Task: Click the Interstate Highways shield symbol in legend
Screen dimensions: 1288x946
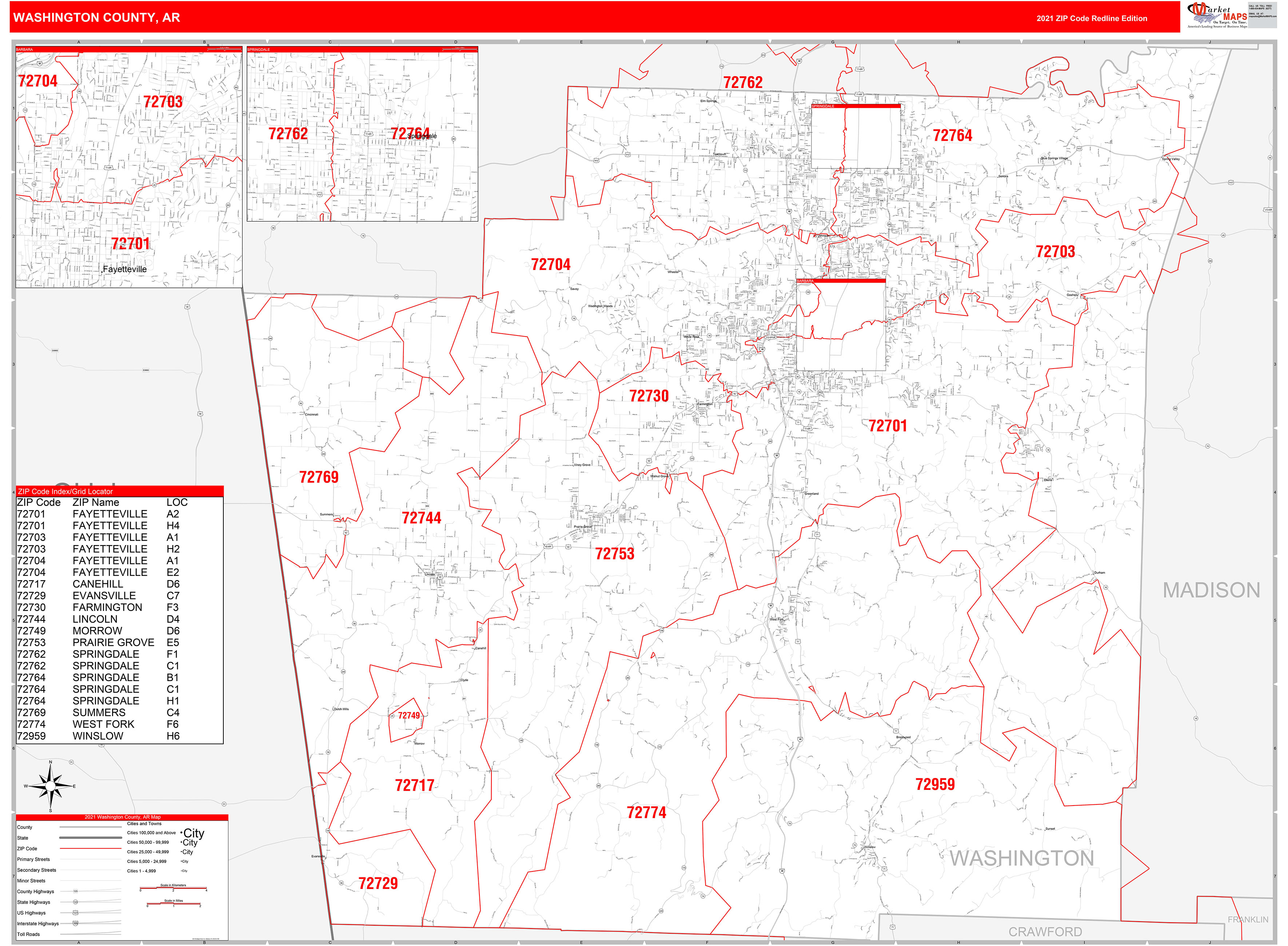Action: 76,924
